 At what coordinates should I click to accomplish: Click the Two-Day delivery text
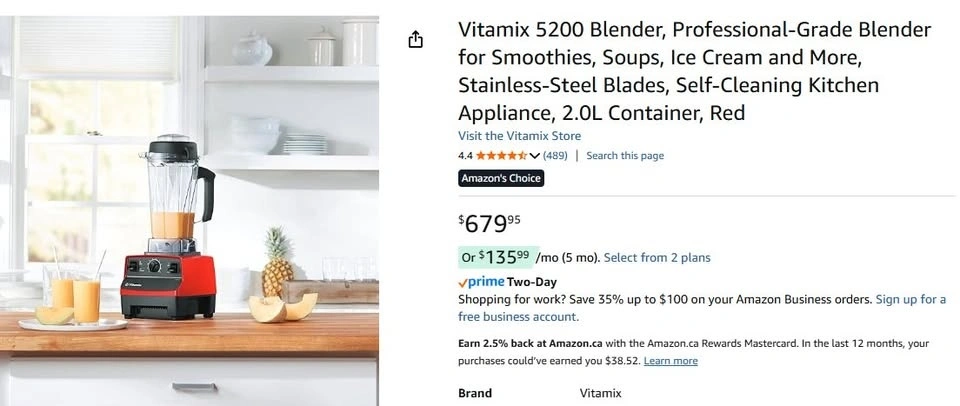pyautogui.click(x=533, y=283)
